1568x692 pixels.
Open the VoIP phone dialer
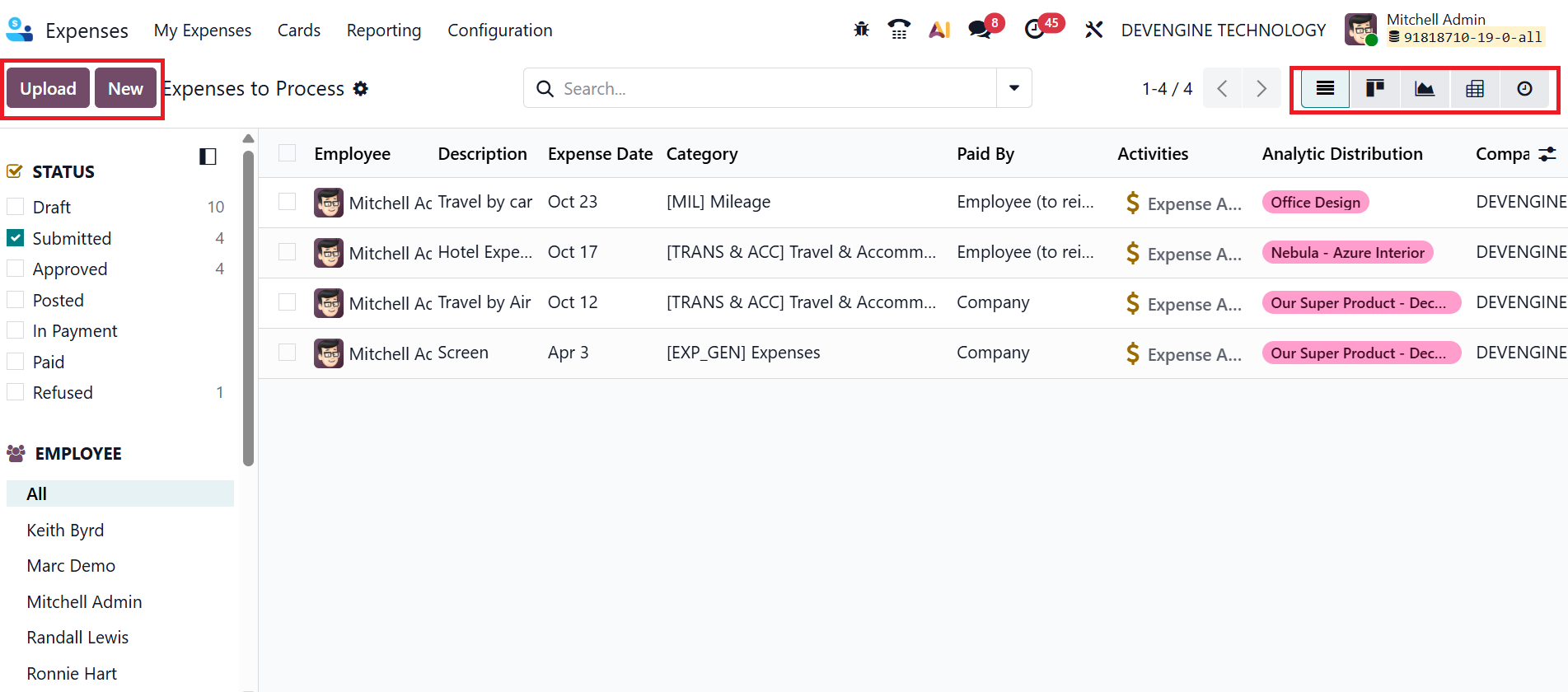(x=899, y=30)
